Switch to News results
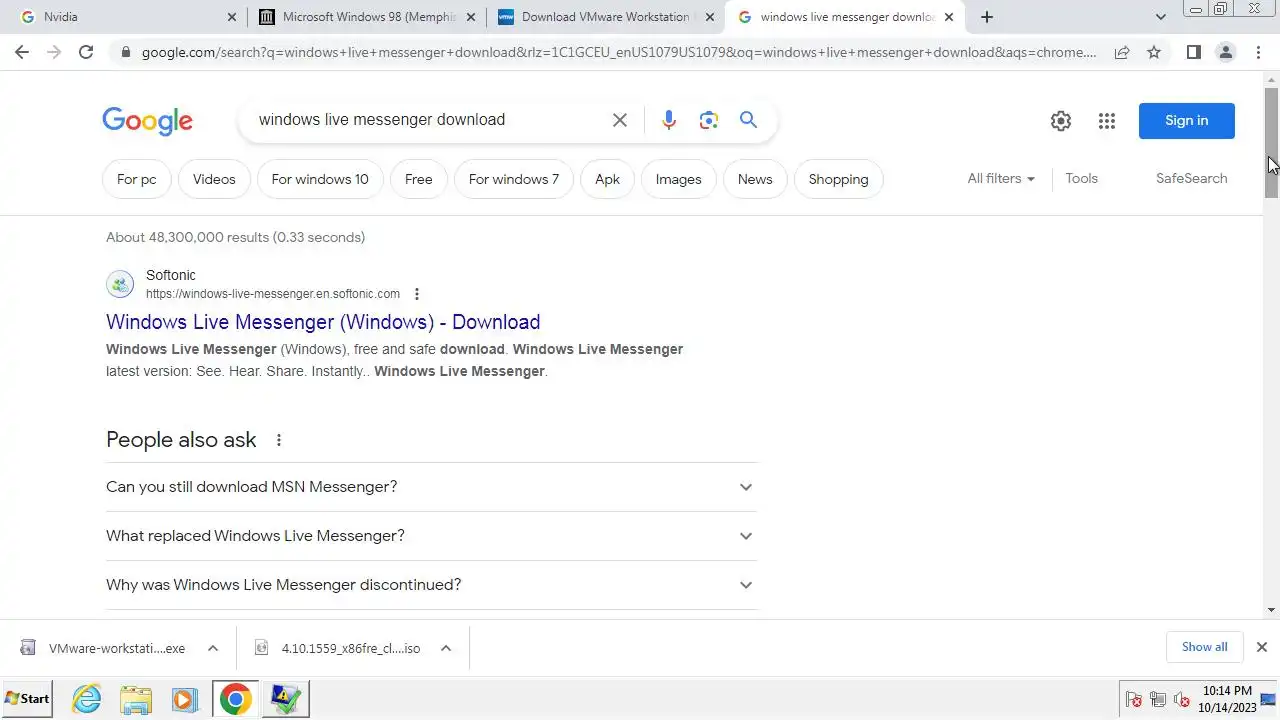Screen dimensions: 1280x720 (x=755, y=179)
